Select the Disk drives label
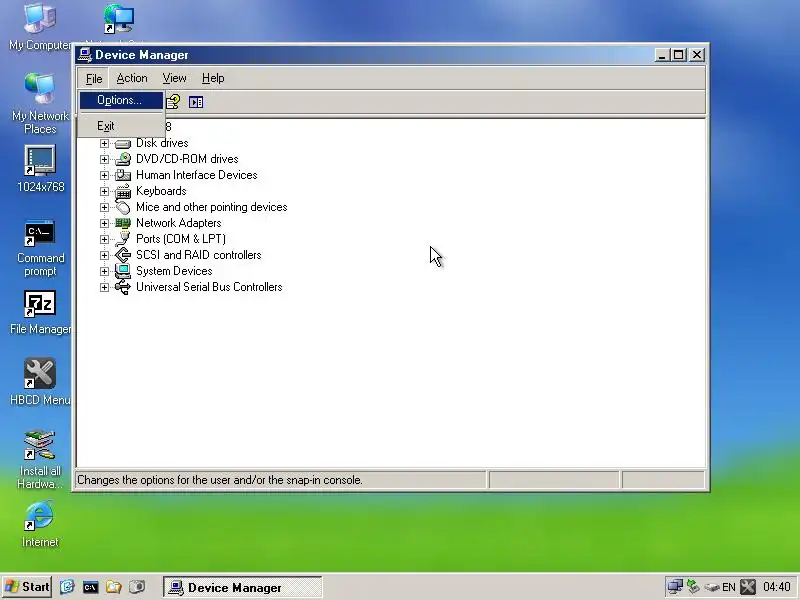The width and height of the screenshot is (800, 600). click(x=162, y=143)
